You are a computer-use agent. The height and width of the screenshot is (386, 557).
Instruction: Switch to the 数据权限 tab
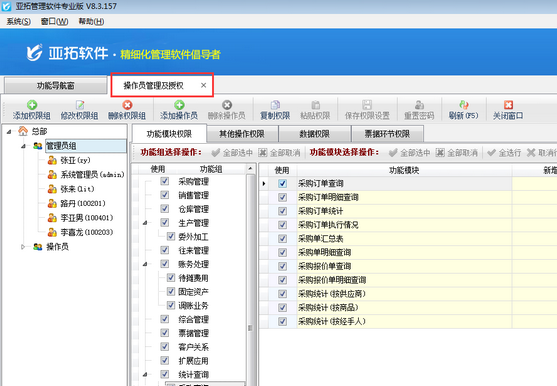point(315,134)
